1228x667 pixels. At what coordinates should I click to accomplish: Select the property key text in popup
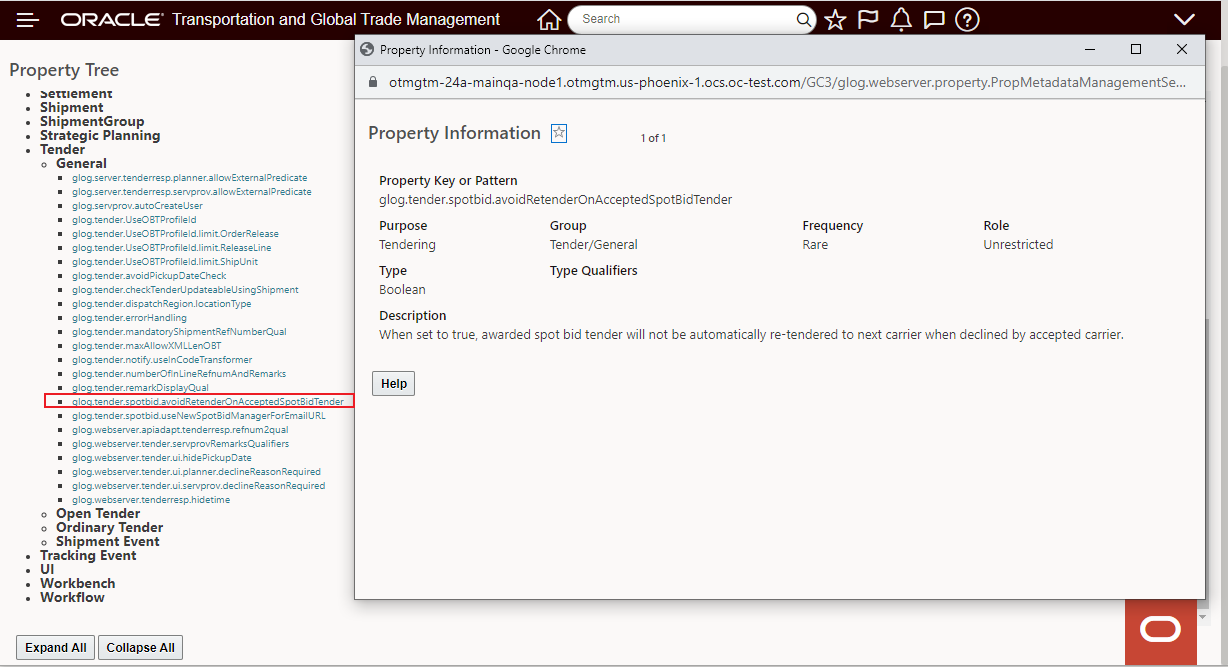555,200
